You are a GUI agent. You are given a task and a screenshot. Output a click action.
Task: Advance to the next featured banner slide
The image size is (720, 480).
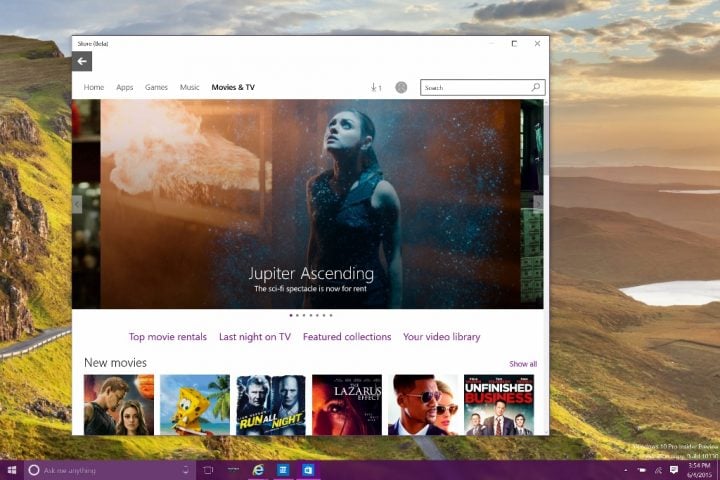[x=538, y=203]
